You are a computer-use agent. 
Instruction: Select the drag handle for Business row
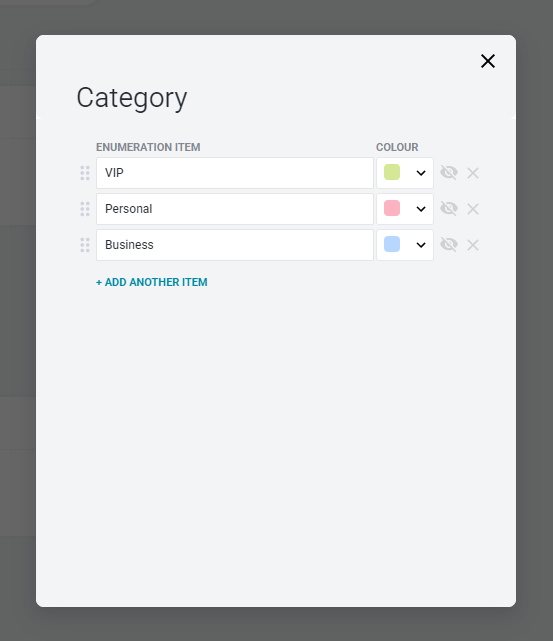[85, 245]
